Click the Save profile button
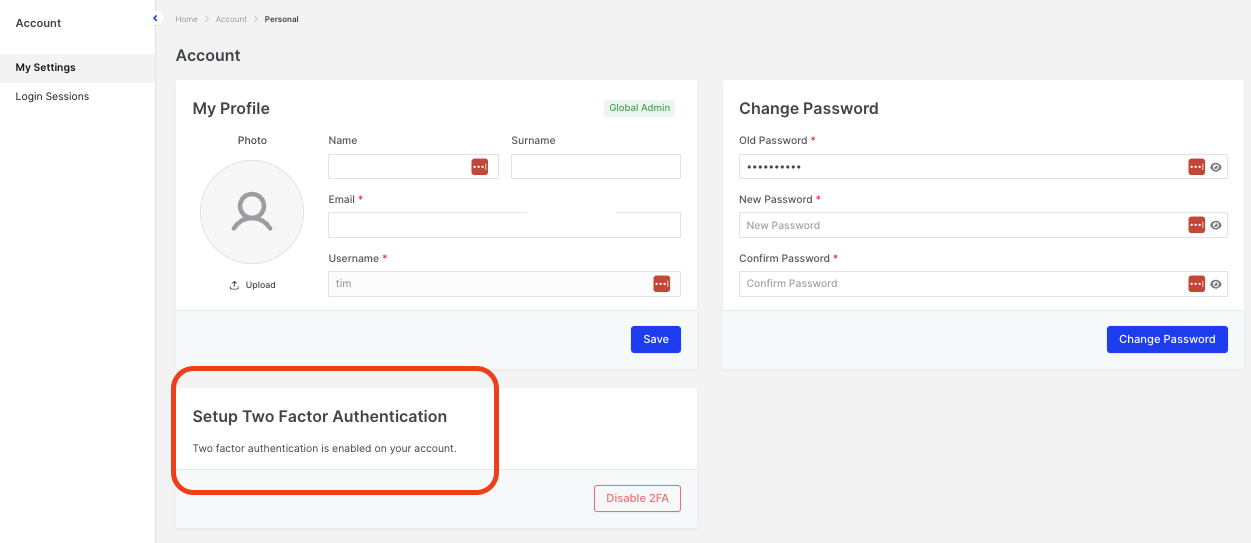 [655, 339]
